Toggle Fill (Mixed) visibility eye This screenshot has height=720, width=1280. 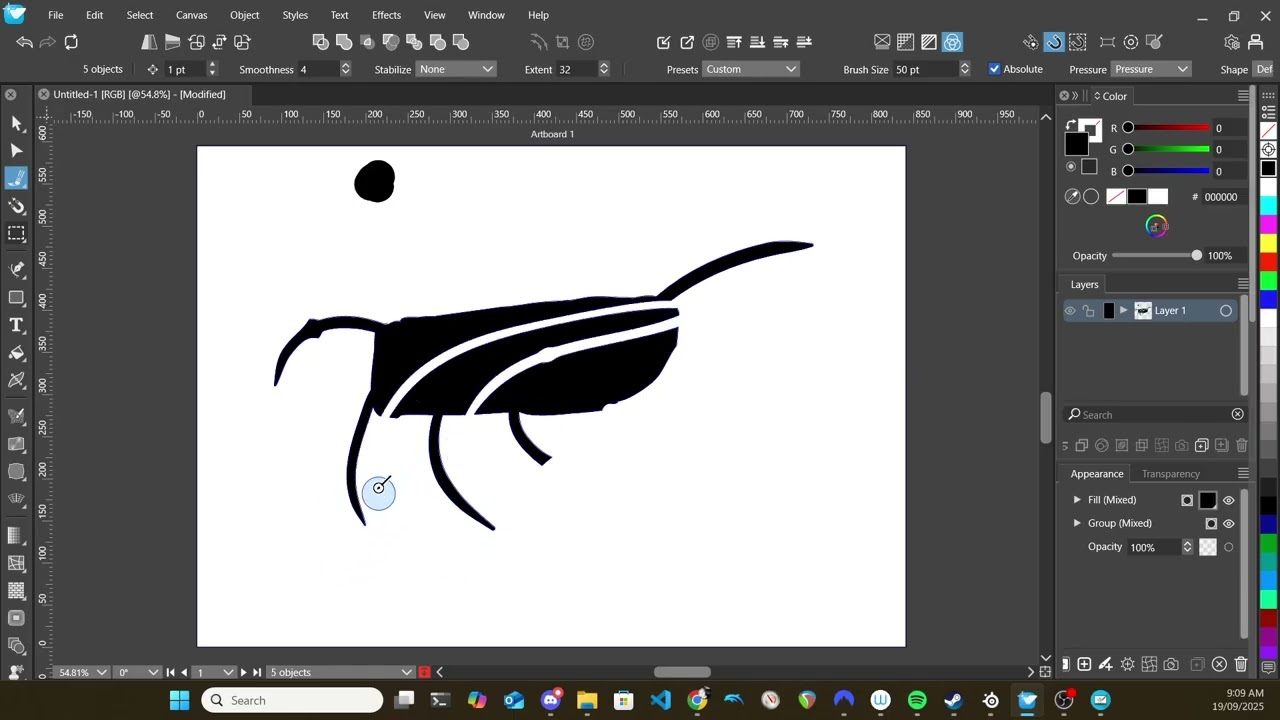1229,500
